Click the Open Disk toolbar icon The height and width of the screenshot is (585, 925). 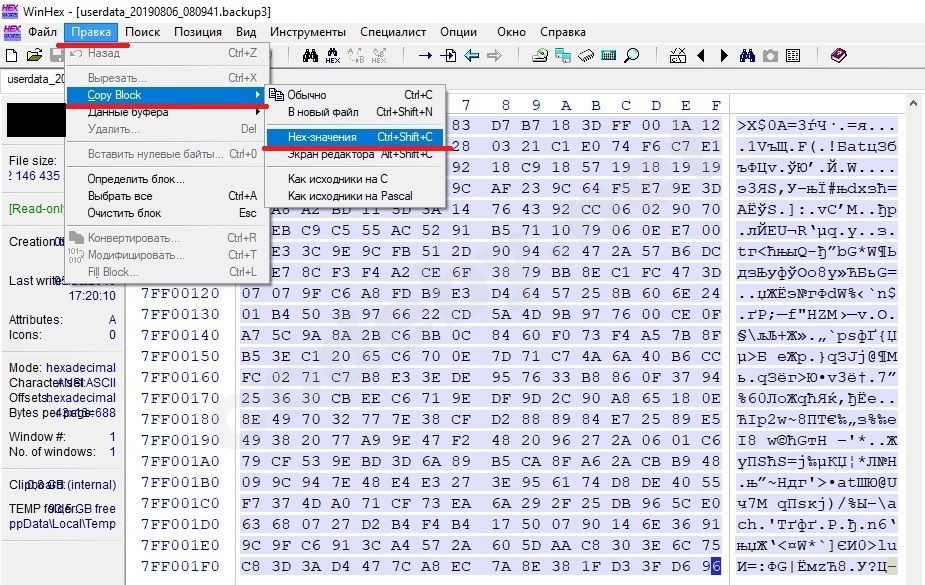[x=540, y=55]
